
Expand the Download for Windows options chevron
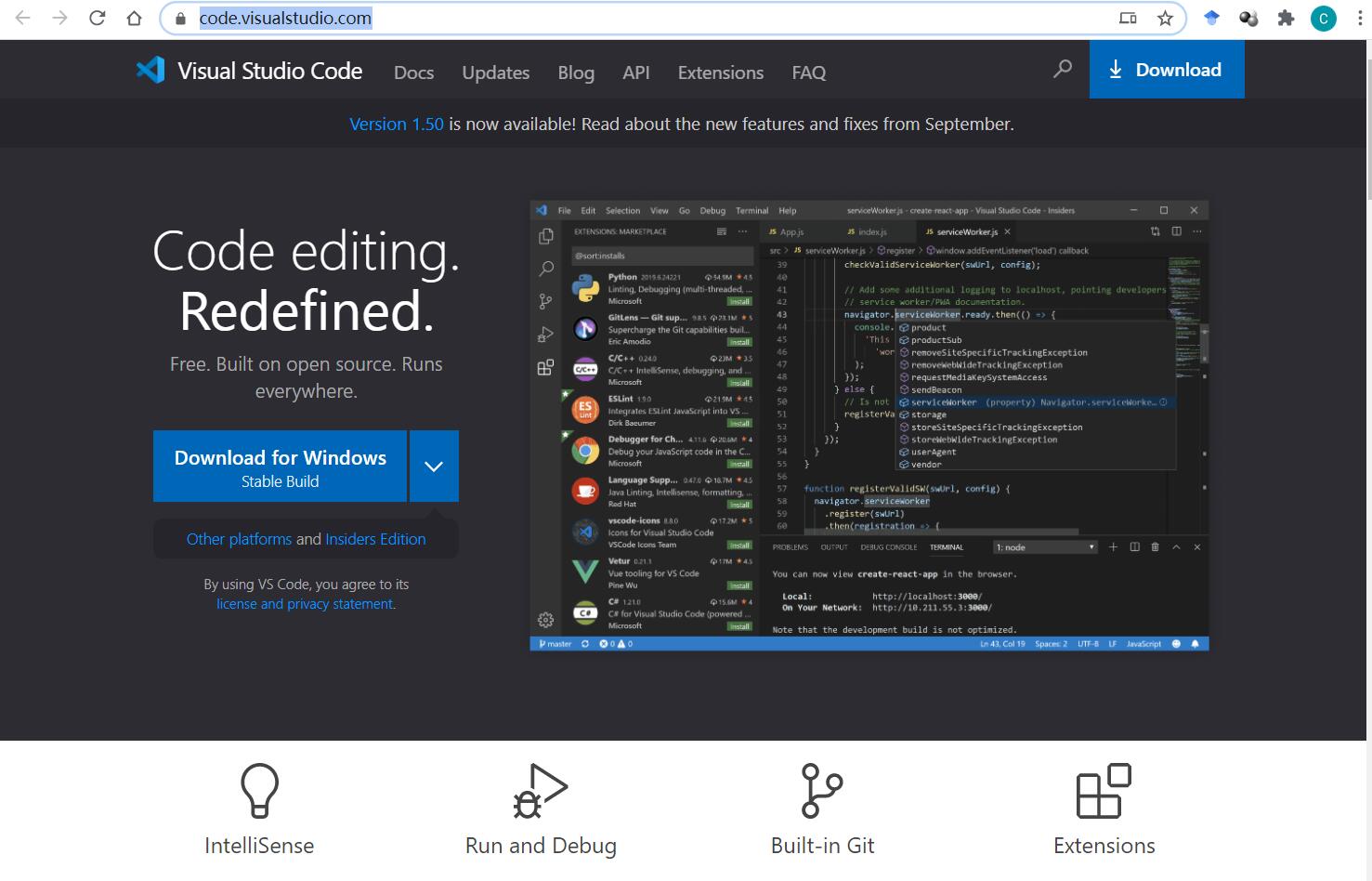433,466
